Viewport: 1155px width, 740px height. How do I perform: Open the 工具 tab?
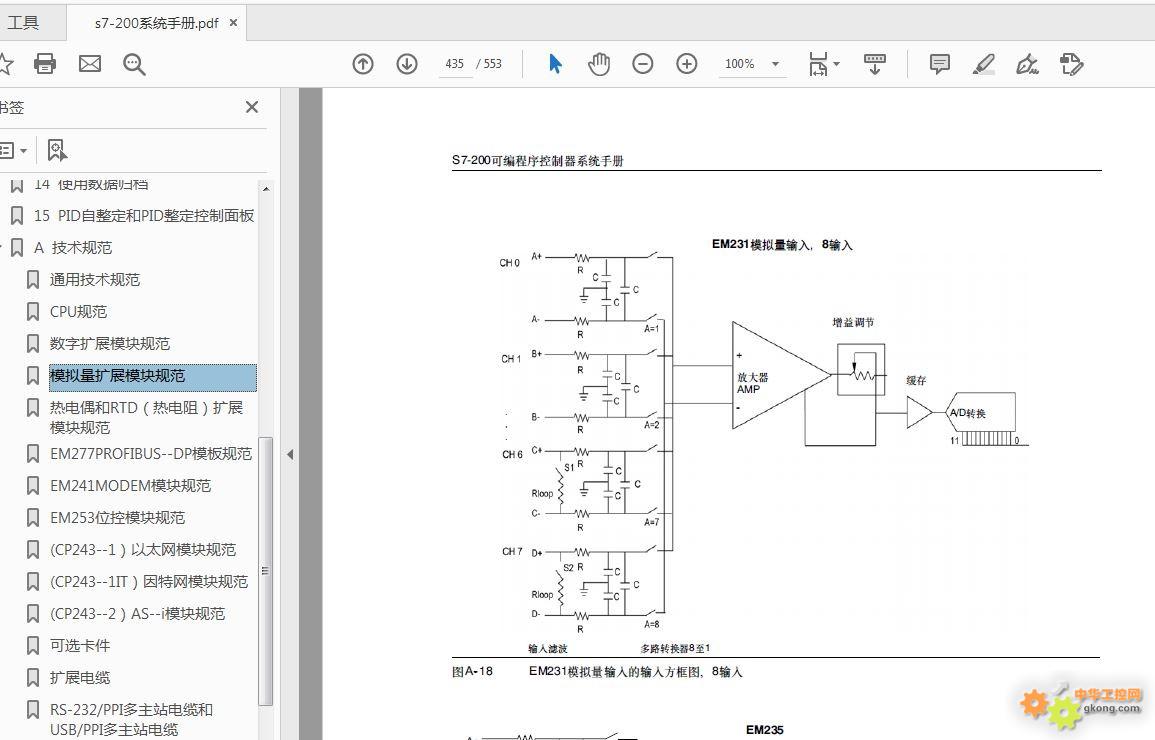click(x=23, y=23)
